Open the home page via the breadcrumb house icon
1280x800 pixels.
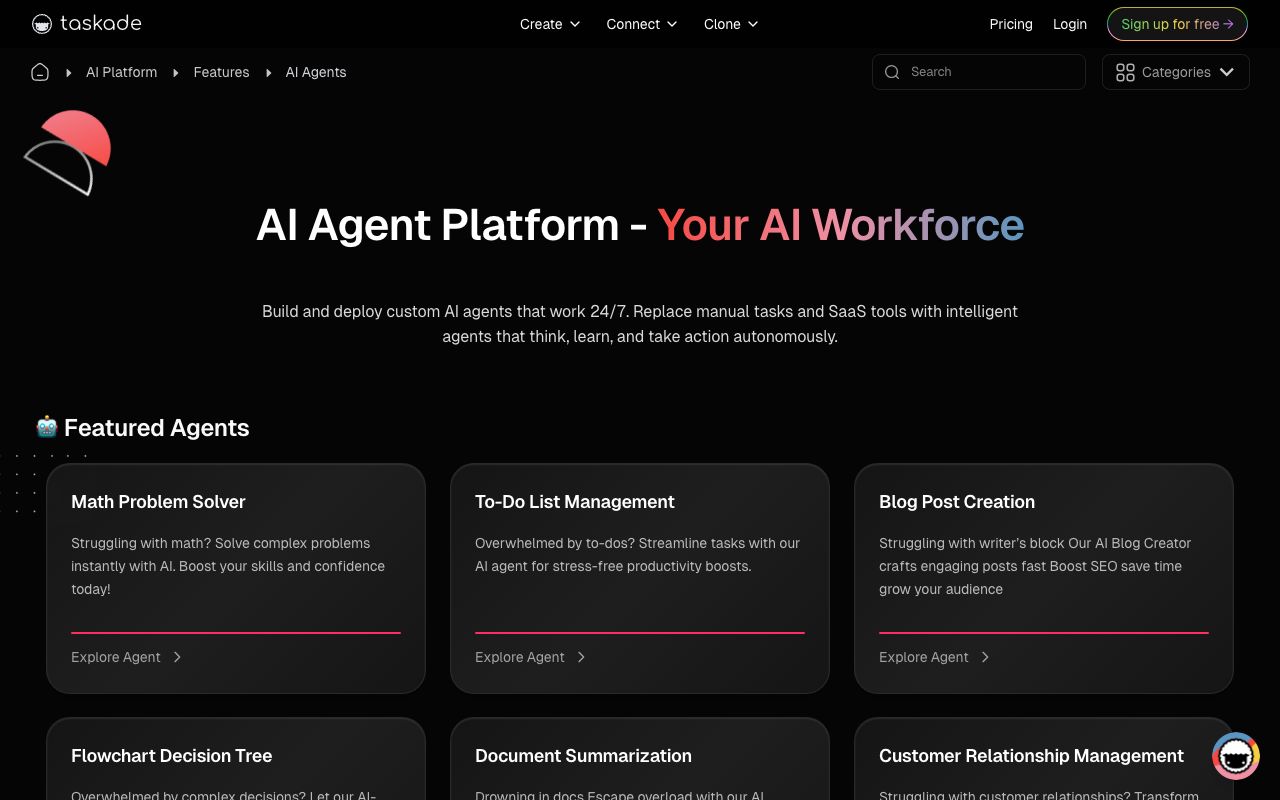coord(40,72)
